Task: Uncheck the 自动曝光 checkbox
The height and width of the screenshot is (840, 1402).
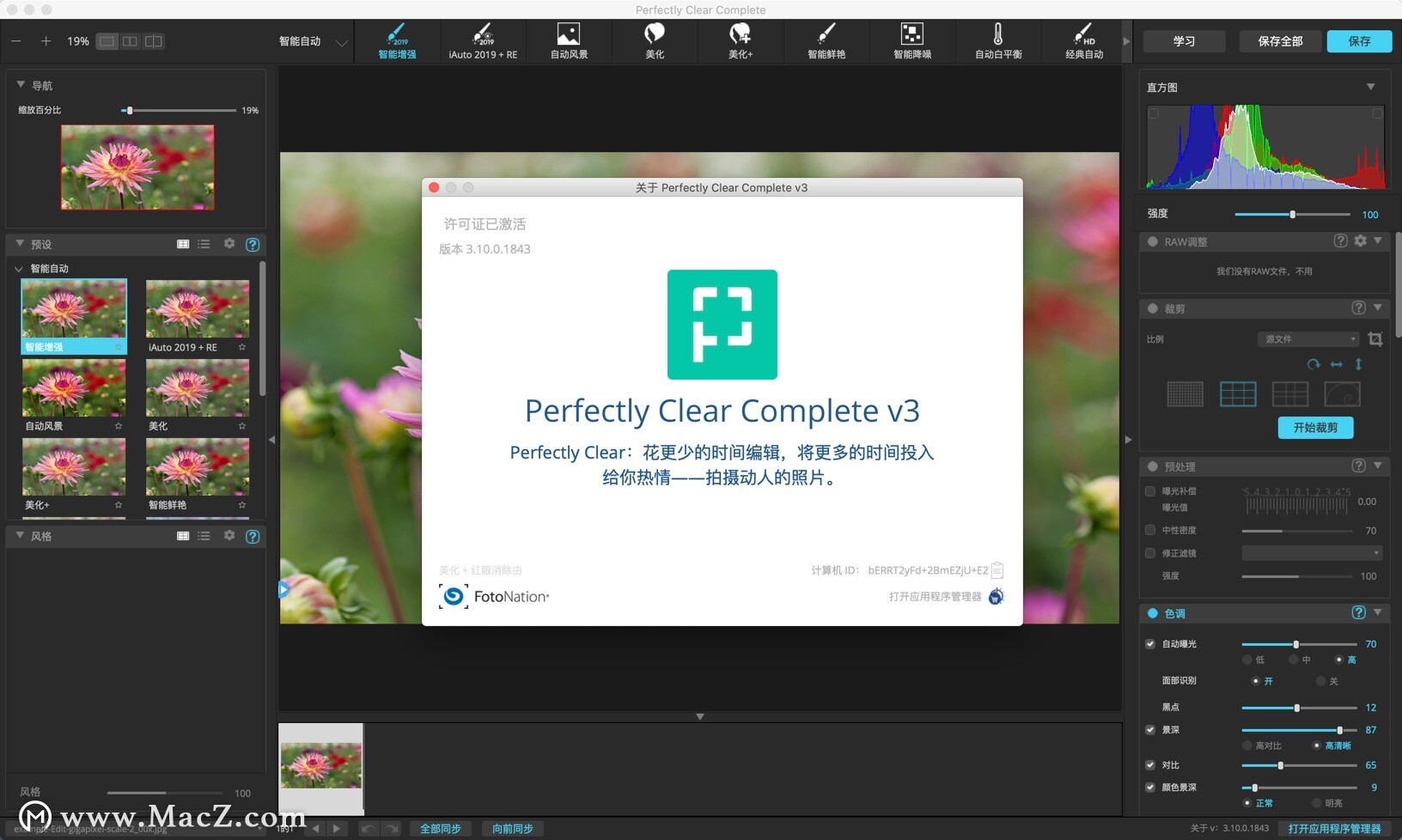Action: pos(1150,643)
